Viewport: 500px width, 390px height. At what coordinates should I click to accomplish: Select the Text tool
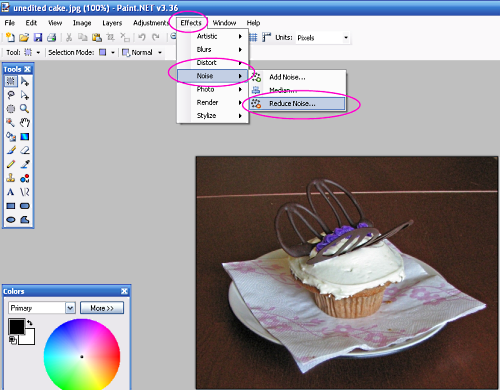point(11,192)
